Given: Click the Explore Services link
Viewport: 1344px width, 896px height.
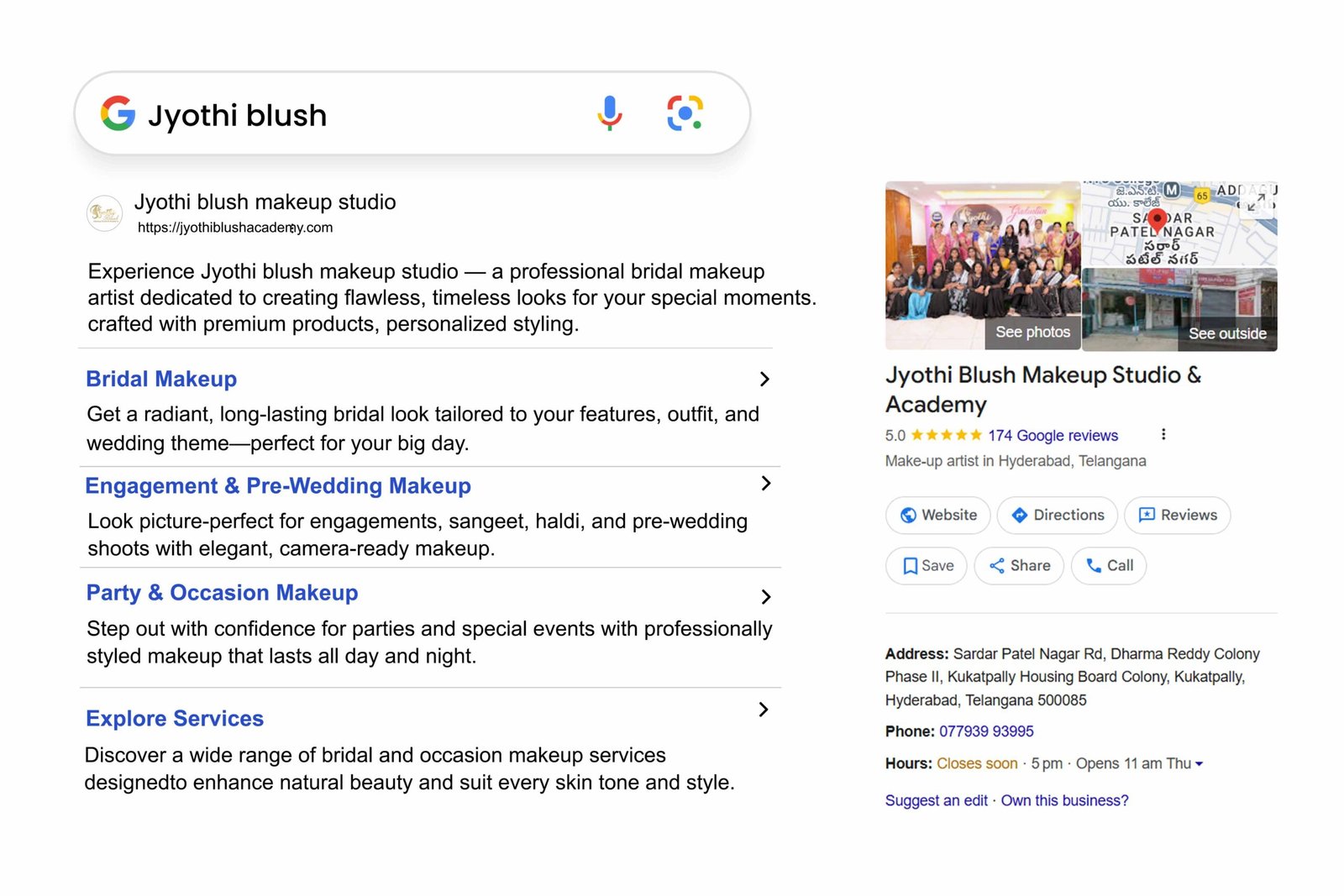Looking at the screenshot, I should pyautogui.click(x=175, y=719).
